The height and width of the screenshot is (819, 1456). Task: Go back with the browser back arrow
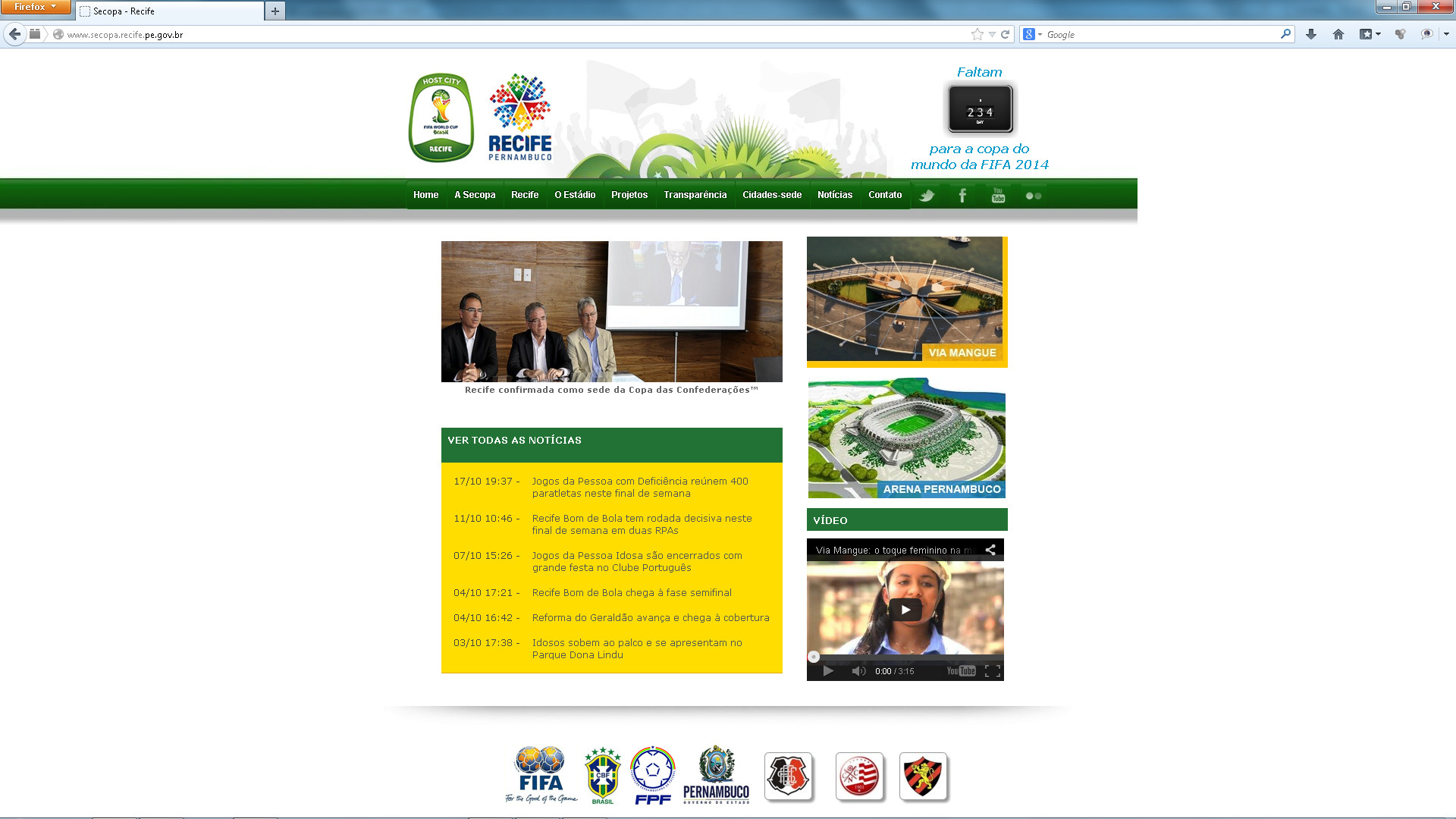pyautogui.click(x=14, y=34)
